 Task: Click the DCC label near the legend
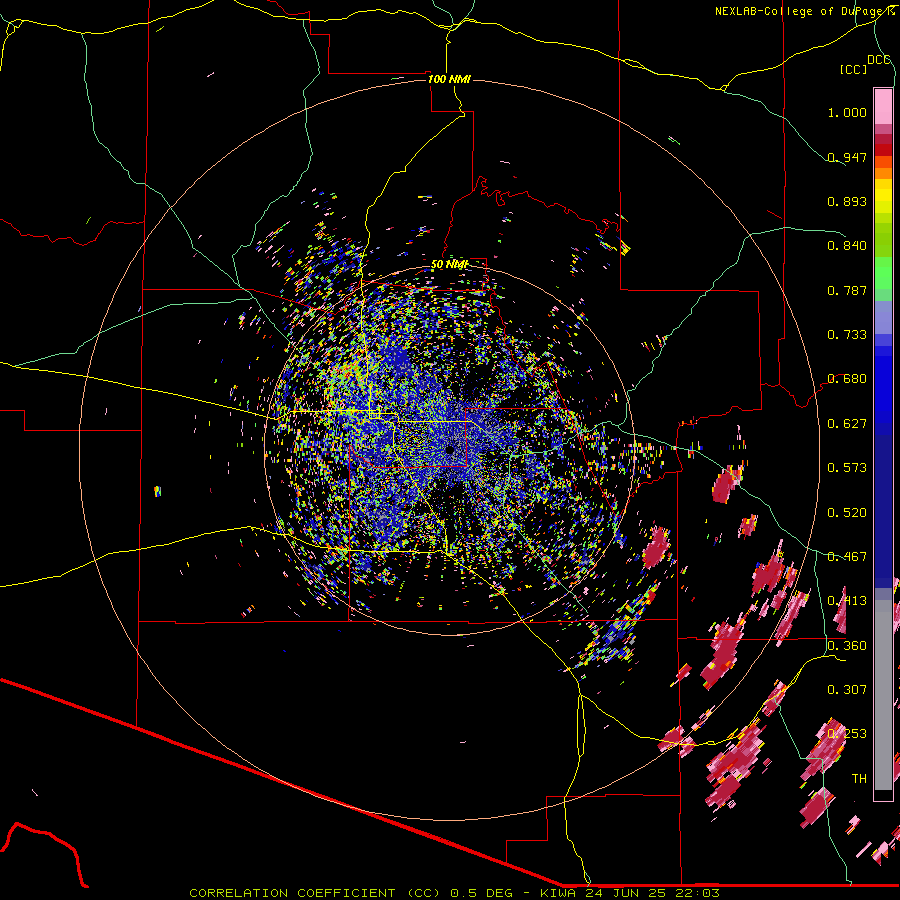coord(879,60)
